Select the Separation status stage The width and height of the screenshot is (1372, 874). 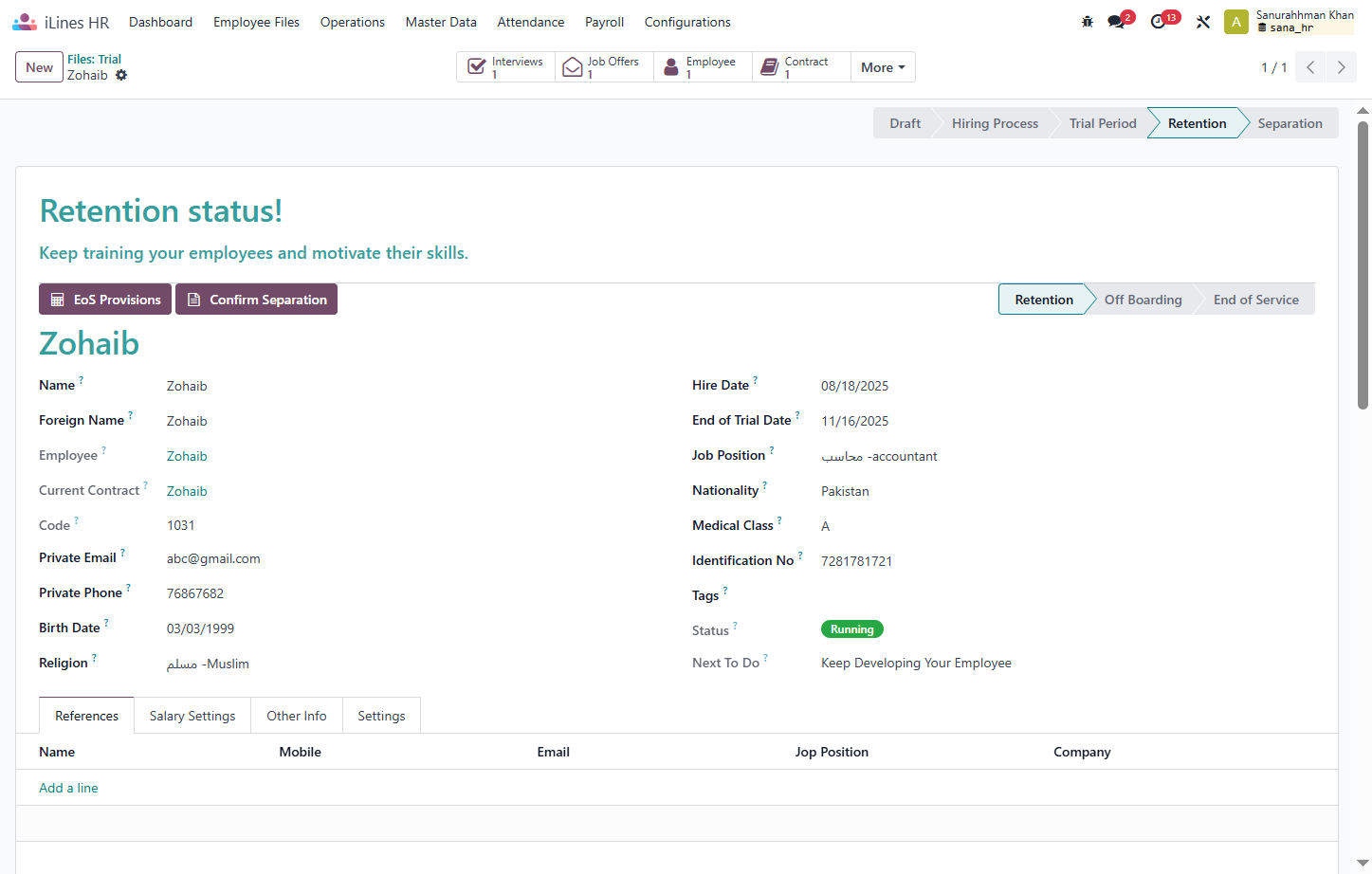click(x=1290, y=123)
